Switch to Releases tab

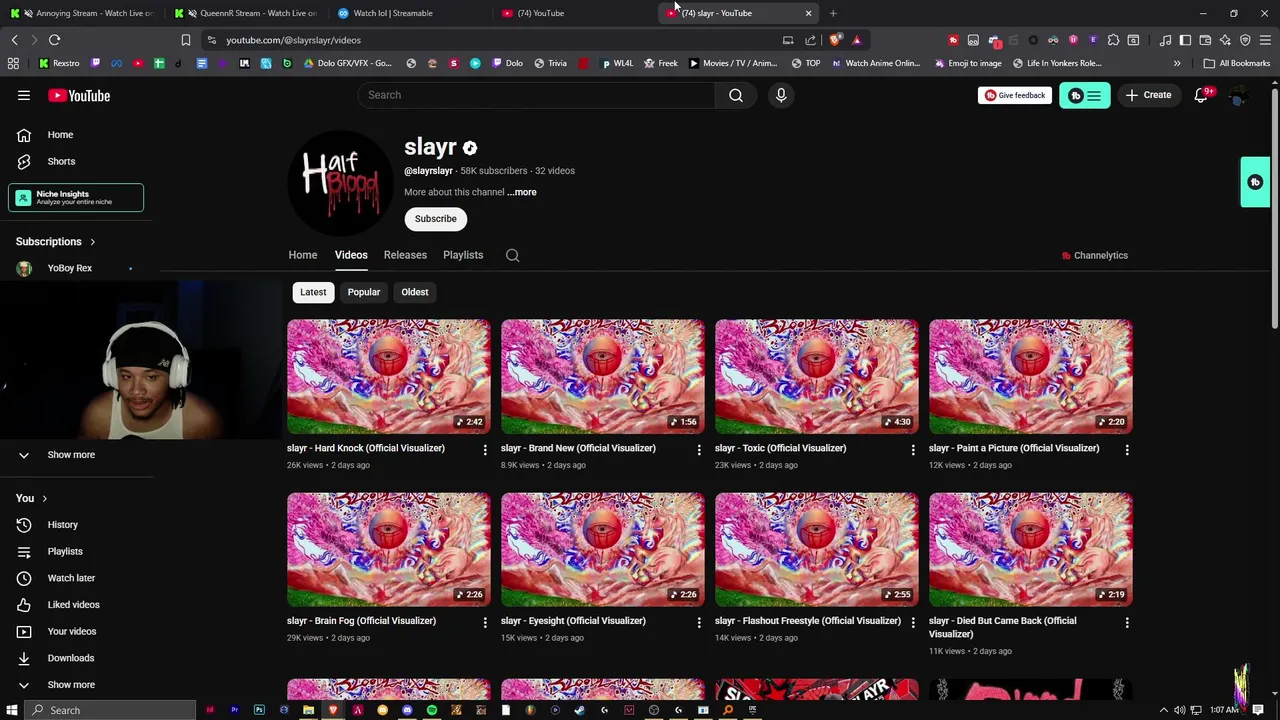coord(405,255)
